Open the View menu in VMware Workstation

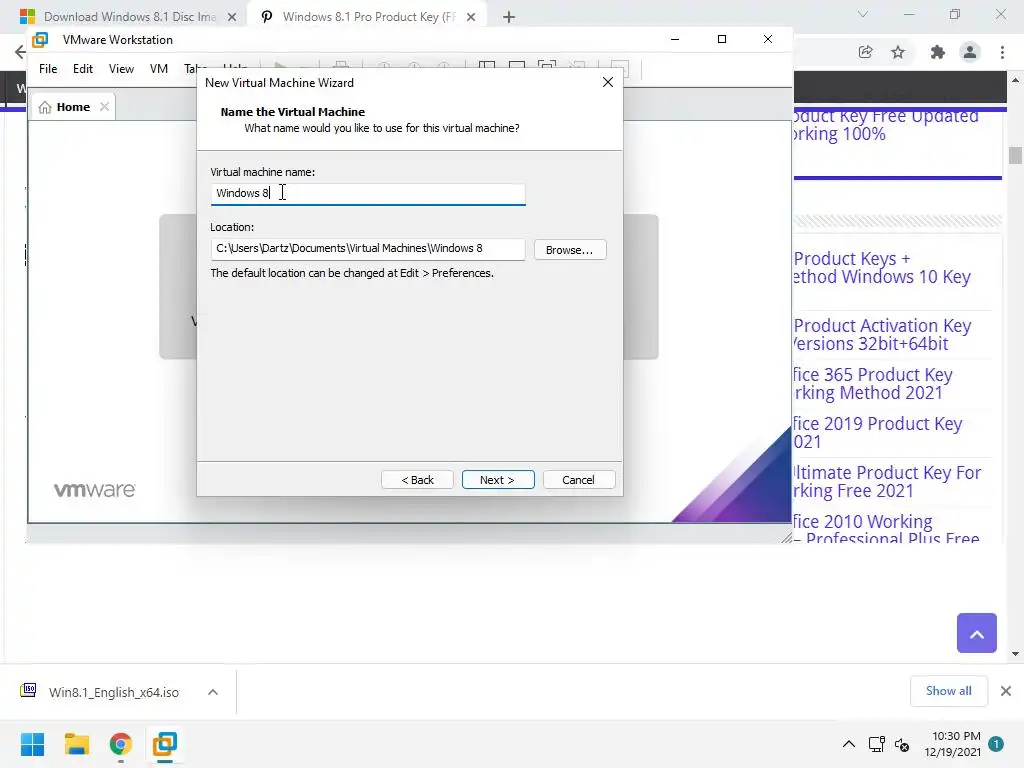pyautogui.click(x=121, y=69)
